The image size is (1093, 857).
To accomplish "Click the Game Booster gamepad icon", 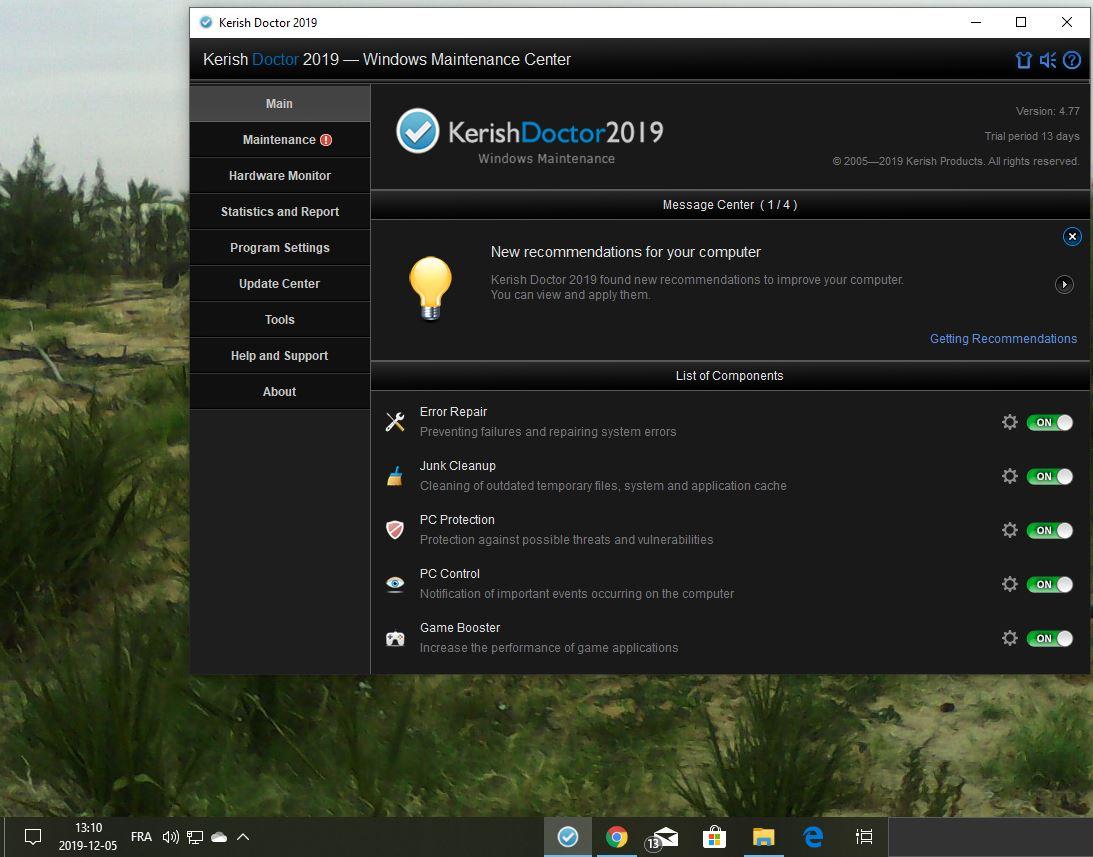I will click(395, 638).
